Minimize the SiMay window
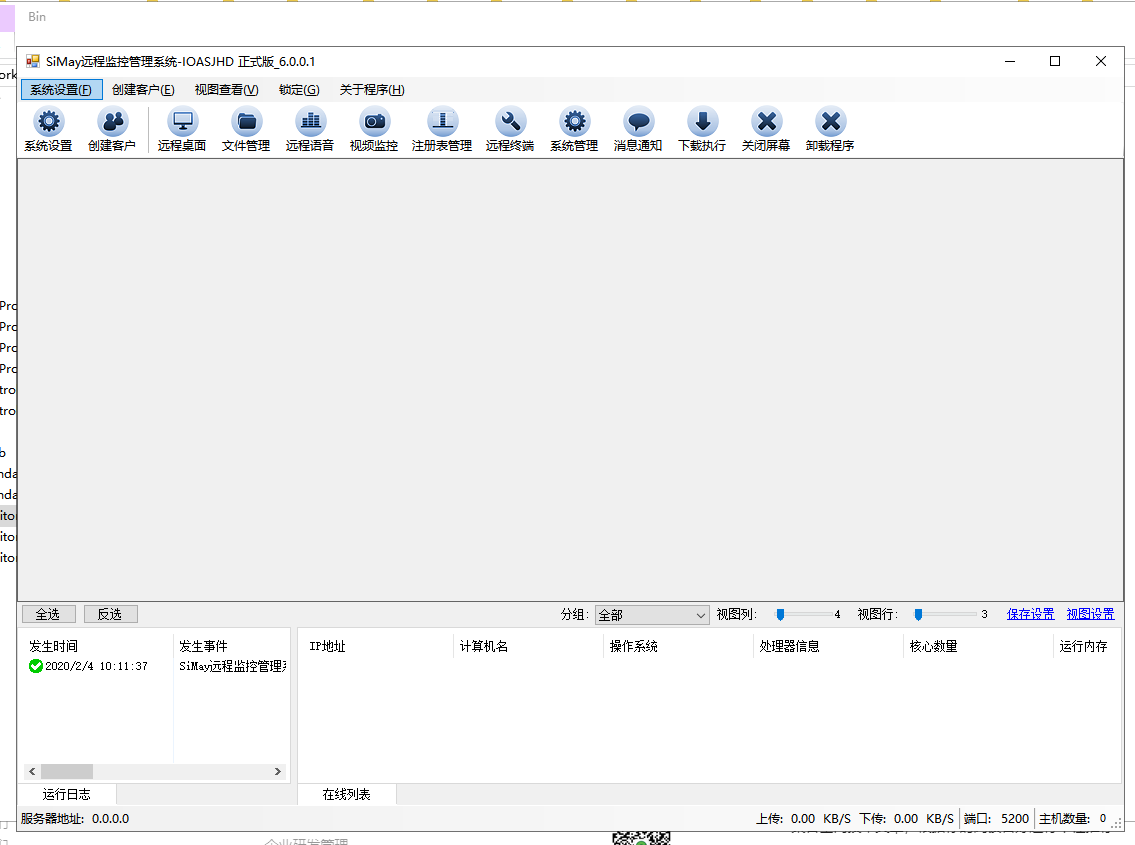Image resolution: width=1135 pixels, height=845 pixels. [1010, 62]
